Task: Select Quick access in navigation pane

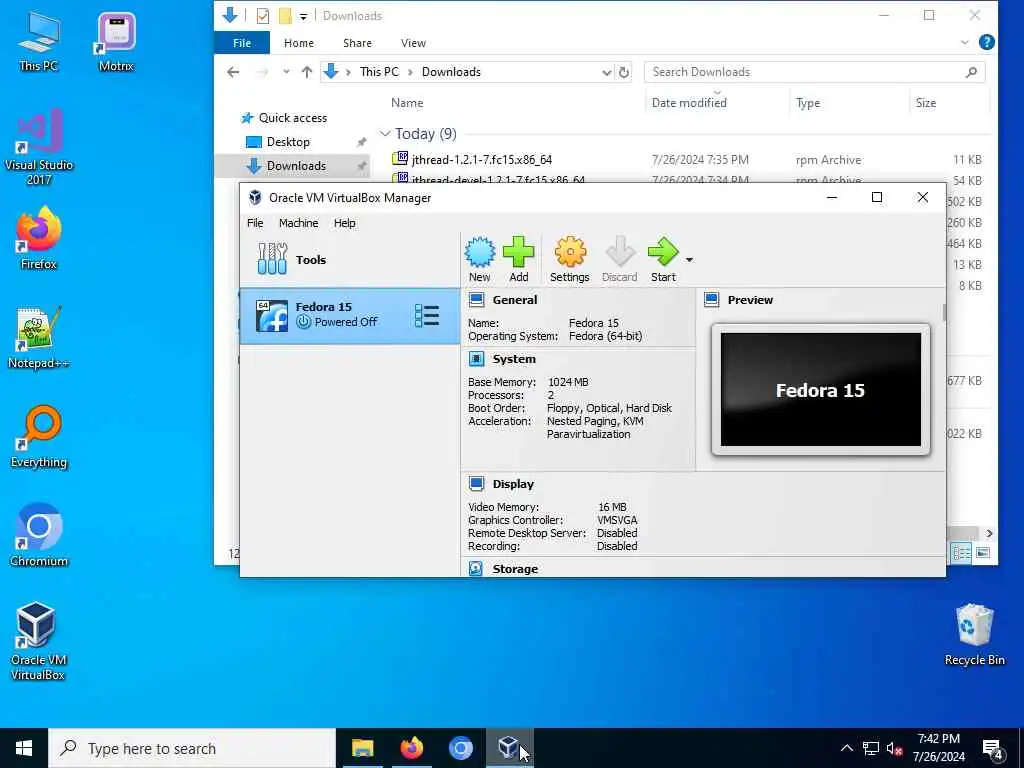Action: coord(293,118)
